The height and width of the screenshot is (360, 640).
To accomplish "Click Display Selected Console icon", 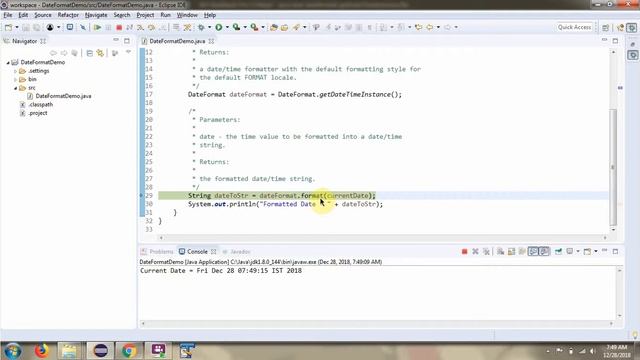I will click(569, 251).
